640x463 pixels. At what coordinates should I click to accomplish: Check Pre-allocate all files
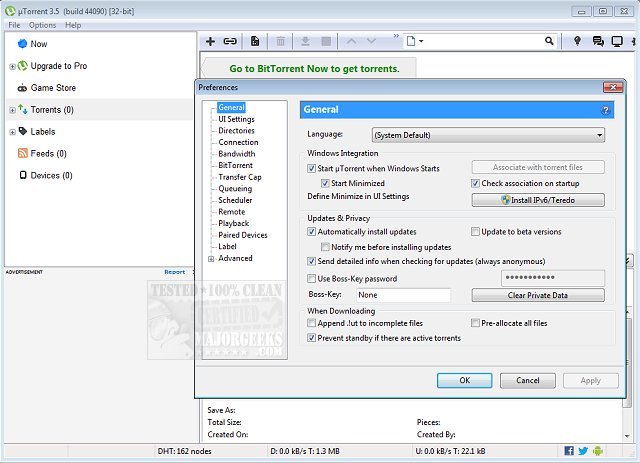click(475, 323)
